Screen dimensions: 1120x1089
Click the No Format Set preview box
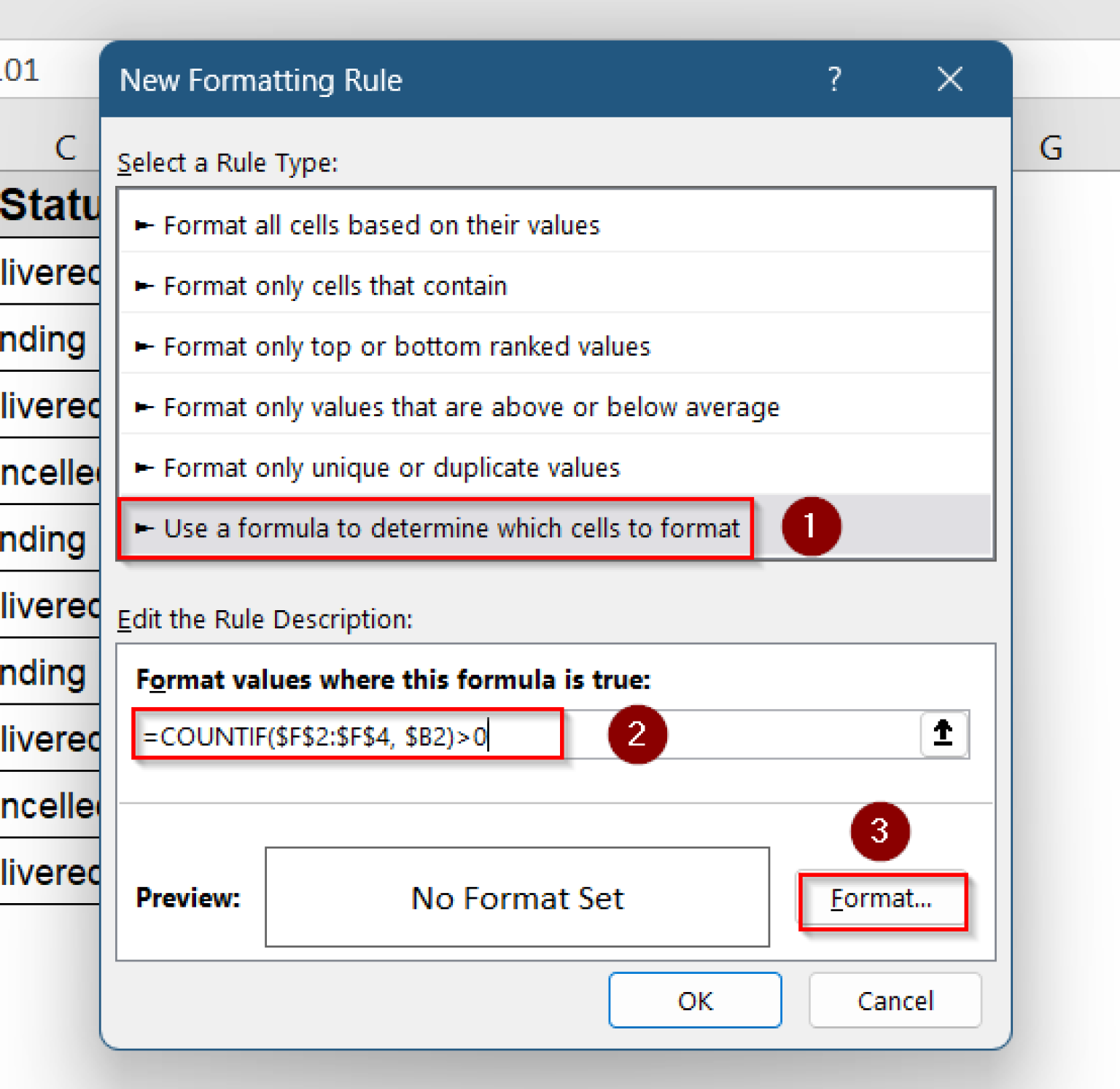(517, 898)
